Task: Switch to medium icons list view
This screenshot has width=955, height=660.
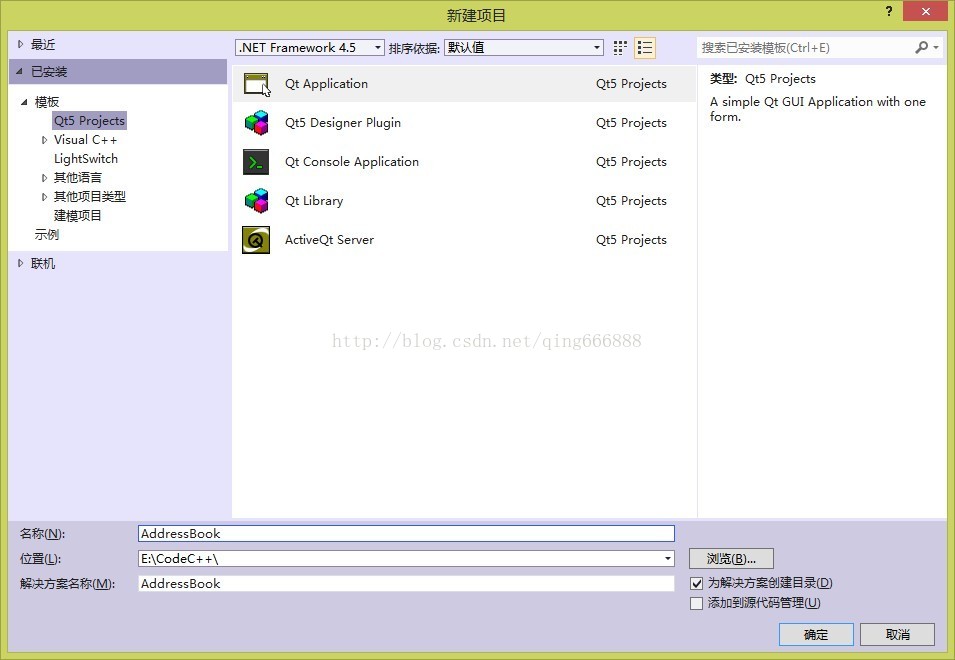Action: 644,47
